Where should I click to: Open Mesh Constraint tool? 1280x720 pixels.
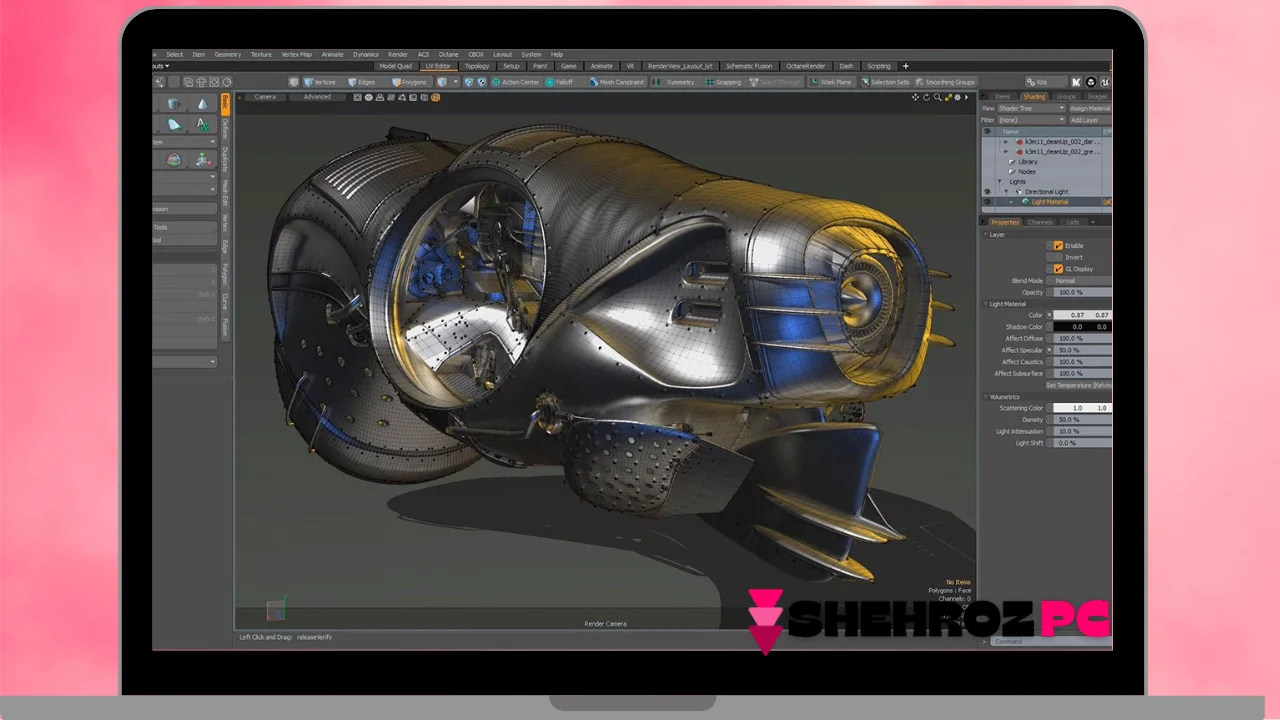point(617,82)
